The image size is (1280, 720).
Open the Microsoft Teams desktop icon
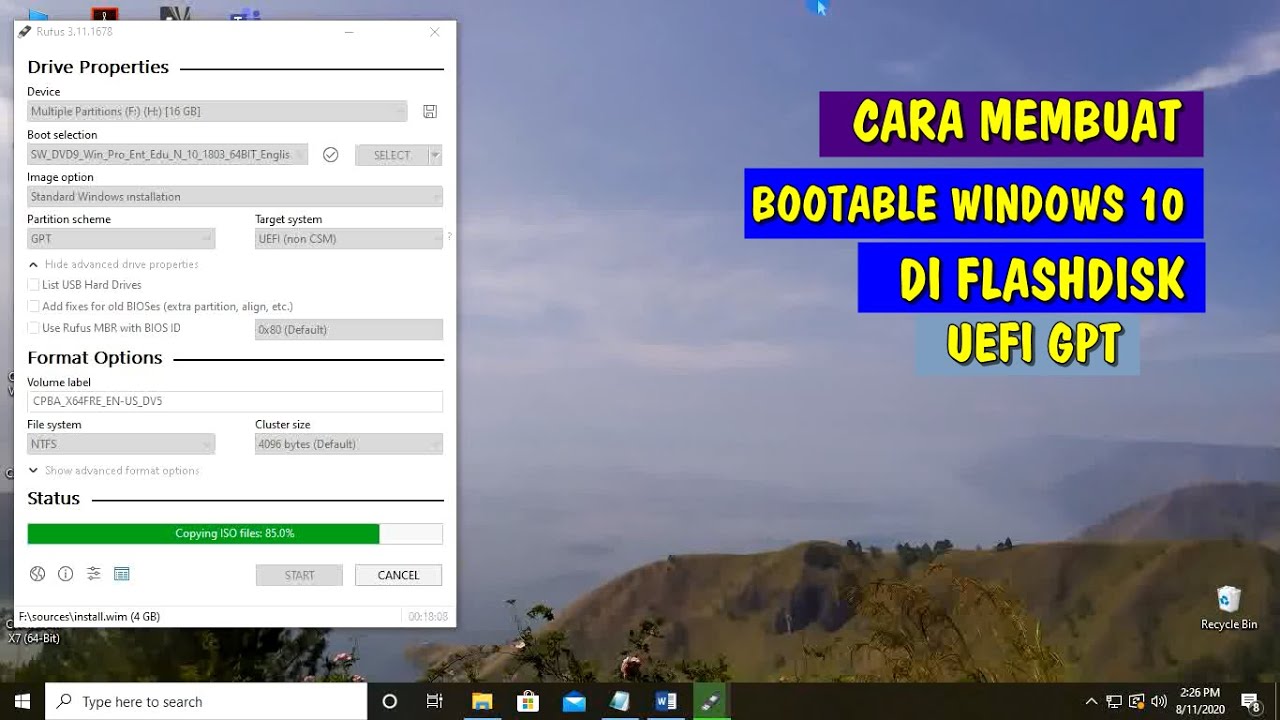click(x=244, y=15)
